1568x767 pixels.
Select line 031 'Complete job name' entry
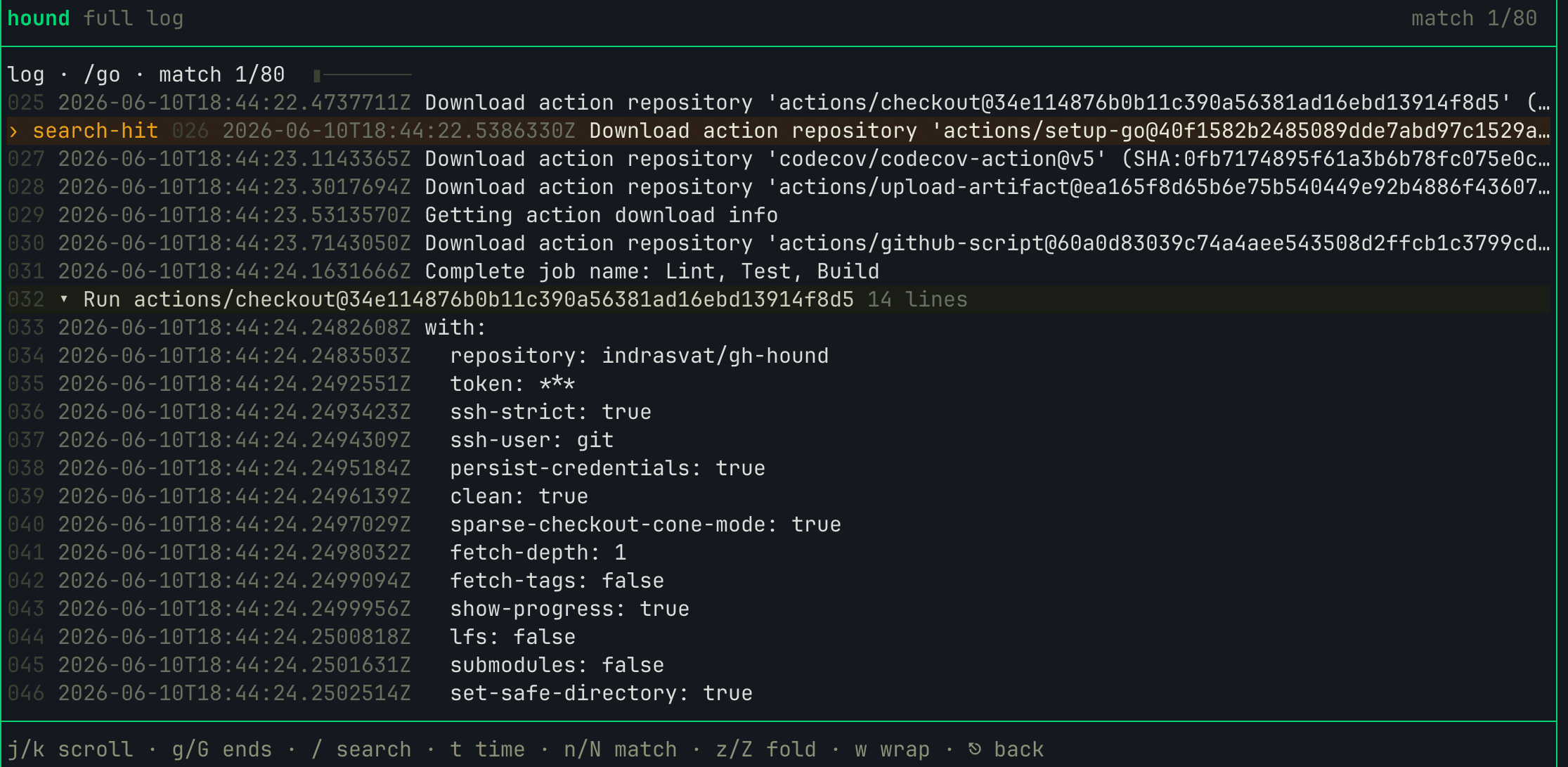(779, 271)
